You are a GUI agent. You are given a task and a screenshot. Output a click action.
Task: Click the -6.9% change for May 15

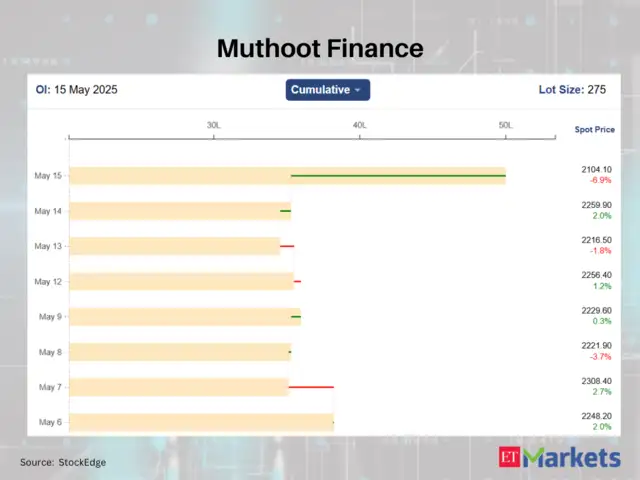[x=600, y=181]
